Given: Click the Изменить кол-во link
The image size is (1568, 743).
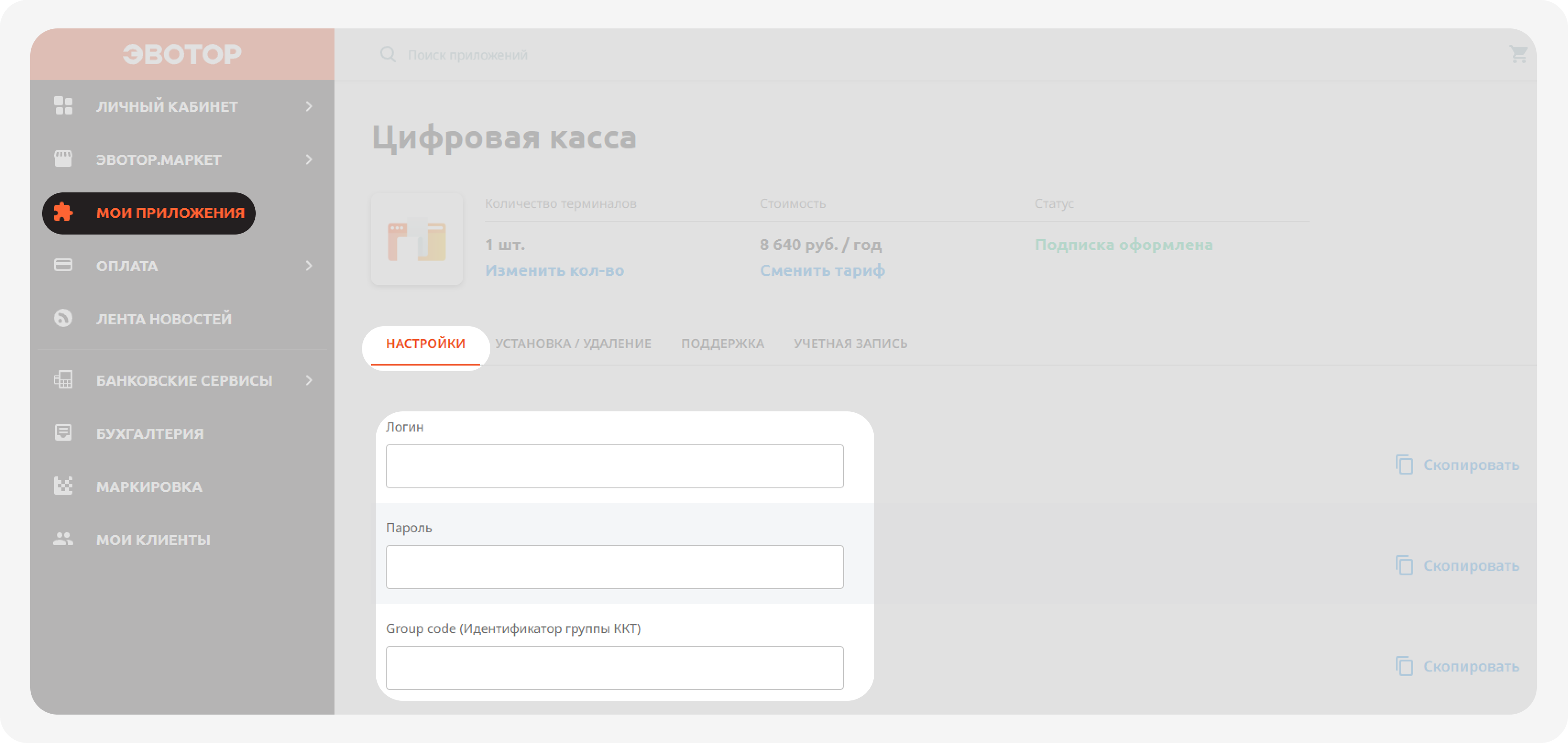Looking at the screenshot, I should click(554, 270).
